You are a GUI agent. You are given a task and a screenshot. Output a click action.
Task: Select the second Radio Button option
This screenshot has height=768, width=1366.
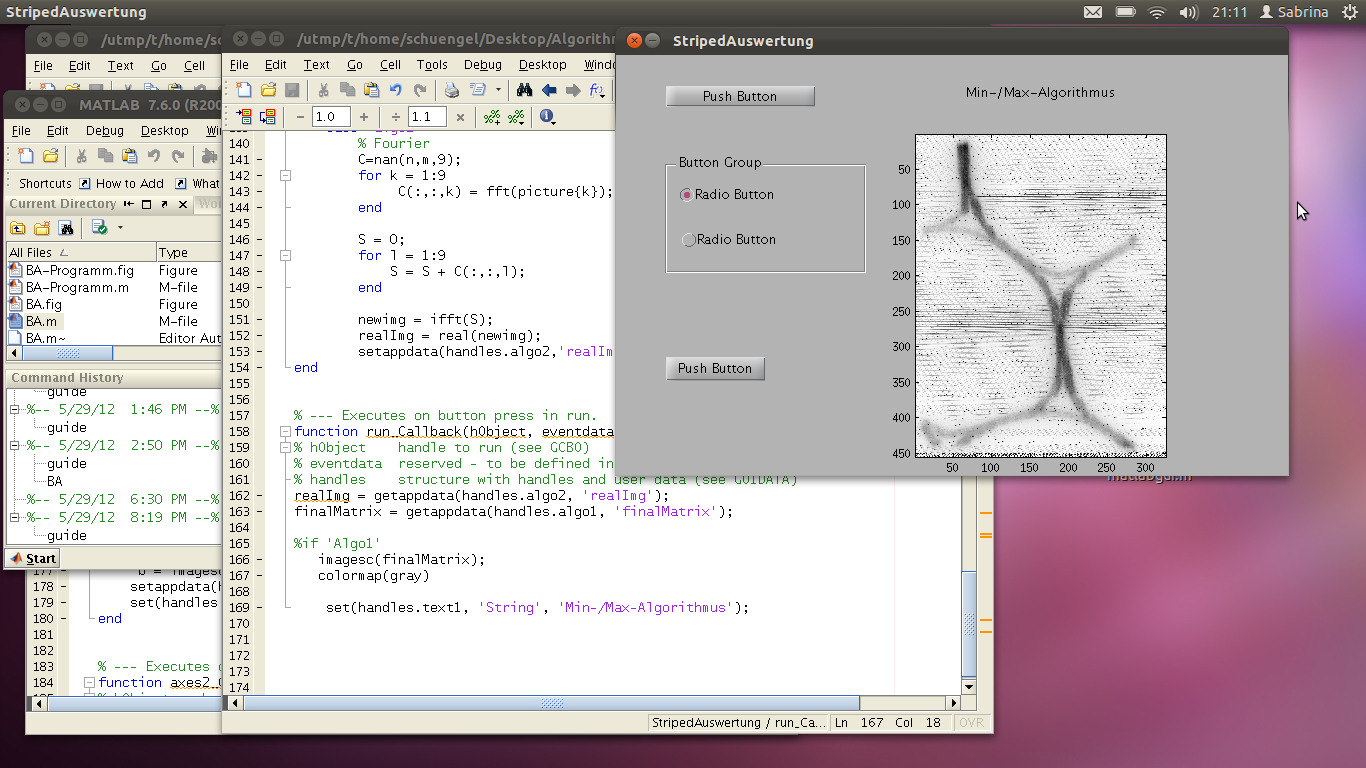click(x=687, y=240)
